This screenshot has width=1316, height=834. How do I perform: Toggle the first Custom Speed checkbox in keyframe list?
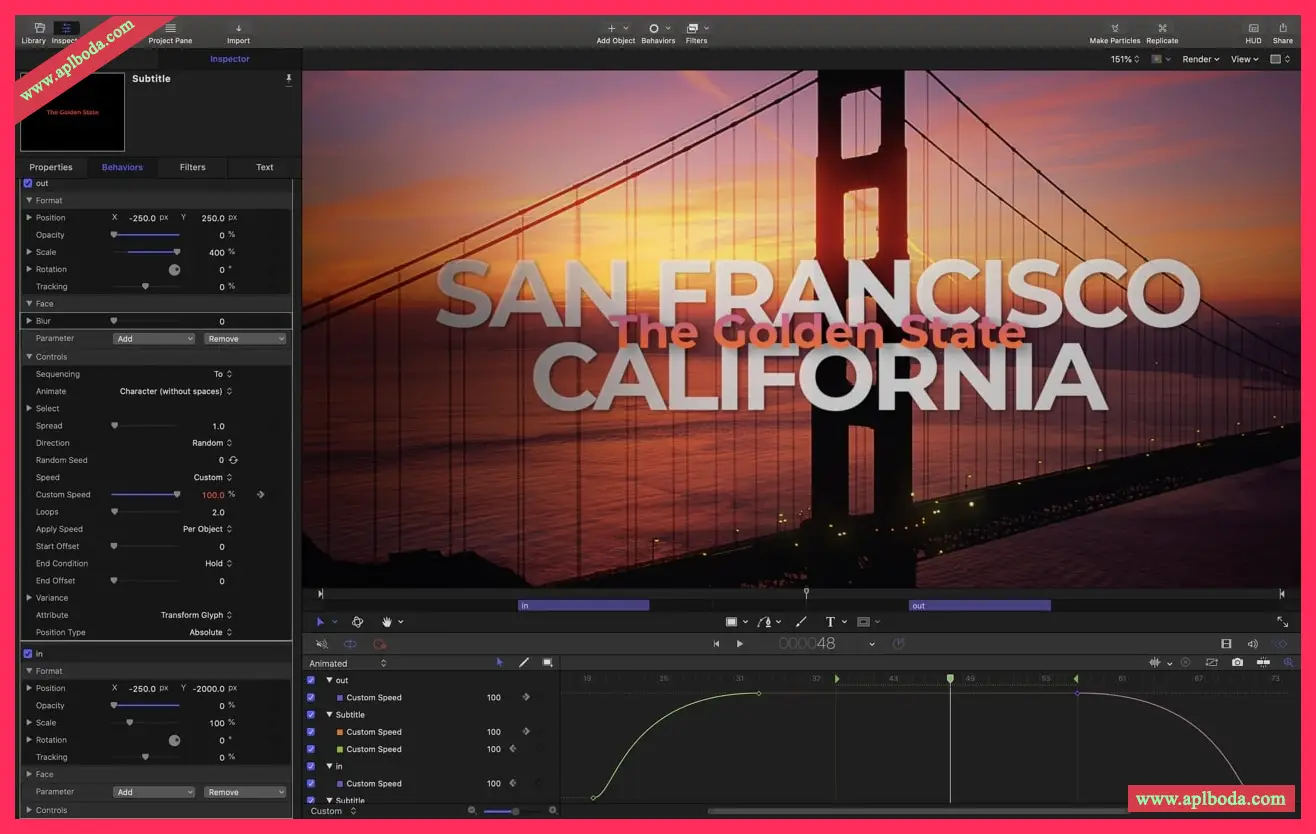[x=311, y=698]
